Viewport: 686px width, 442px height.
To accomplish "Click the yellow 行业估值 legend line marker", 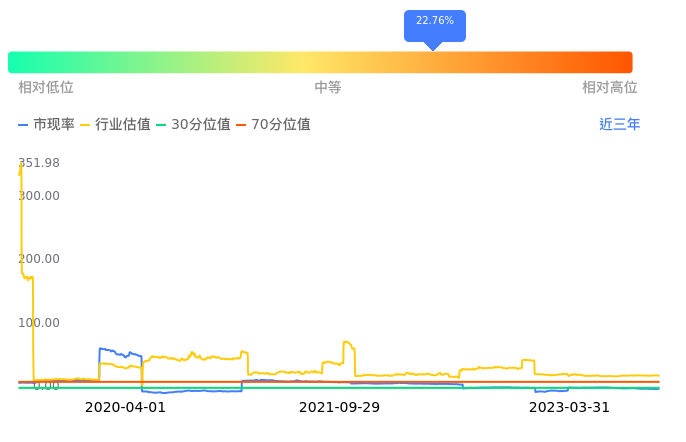I will coord(85,125).
